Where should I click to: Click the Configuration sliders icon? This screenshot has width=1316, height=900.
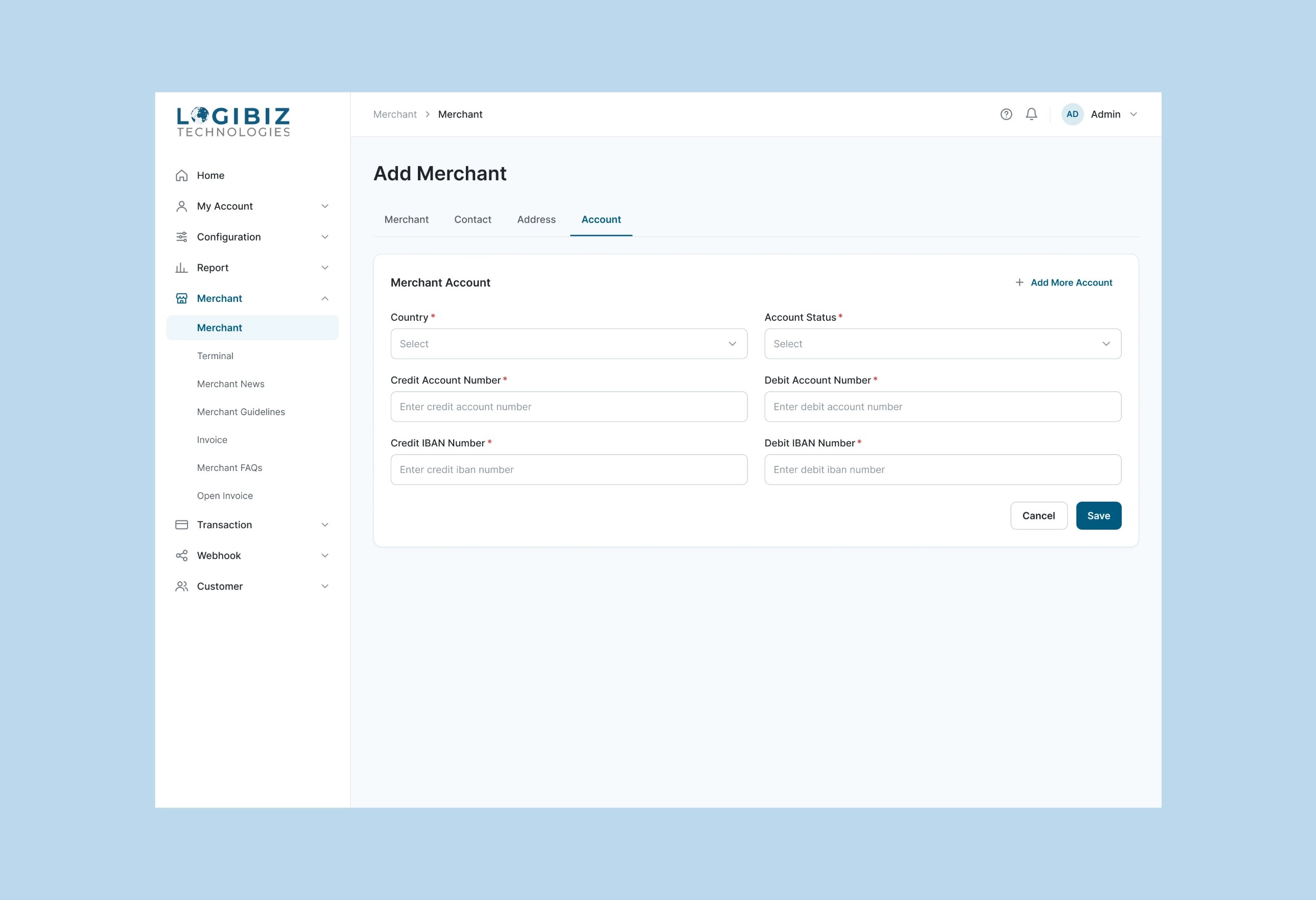181,236
